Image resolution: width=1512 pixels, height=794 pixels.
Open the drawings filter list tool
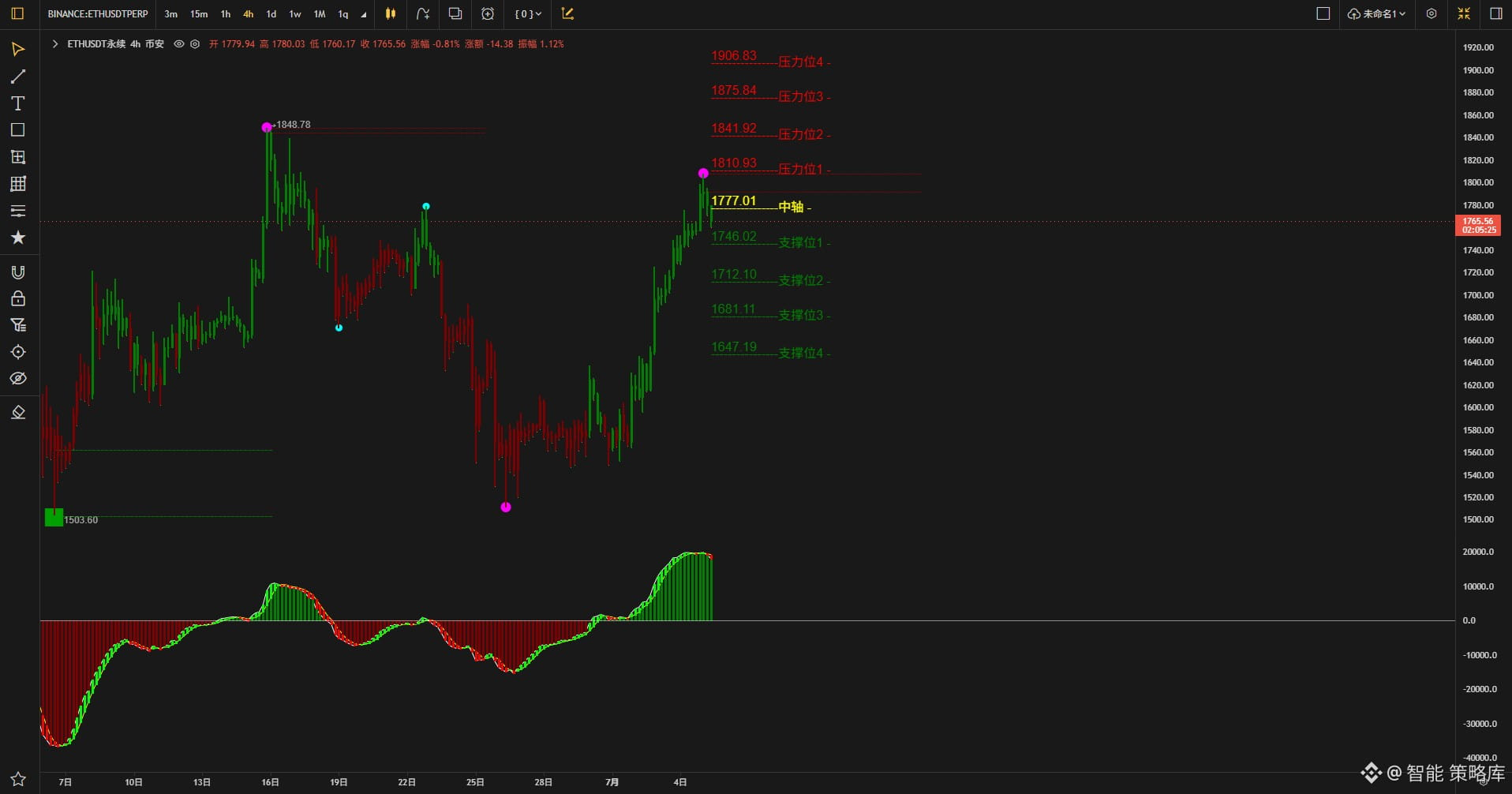[18, 325]
